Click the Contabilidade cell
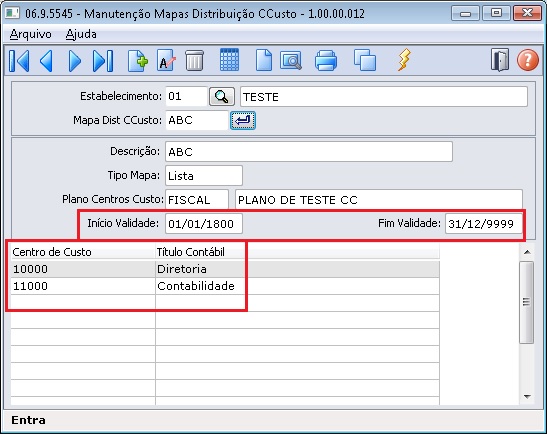This screenshot has height=434, width=547. point(297,286)
